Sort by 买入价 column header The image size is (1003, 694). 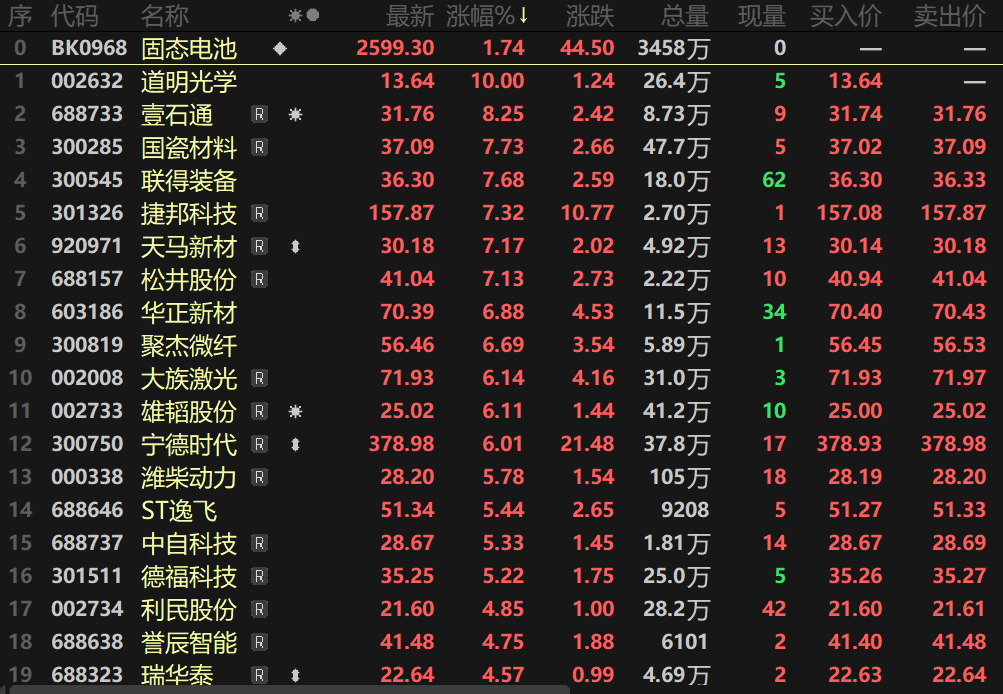(x=846, y=16)
